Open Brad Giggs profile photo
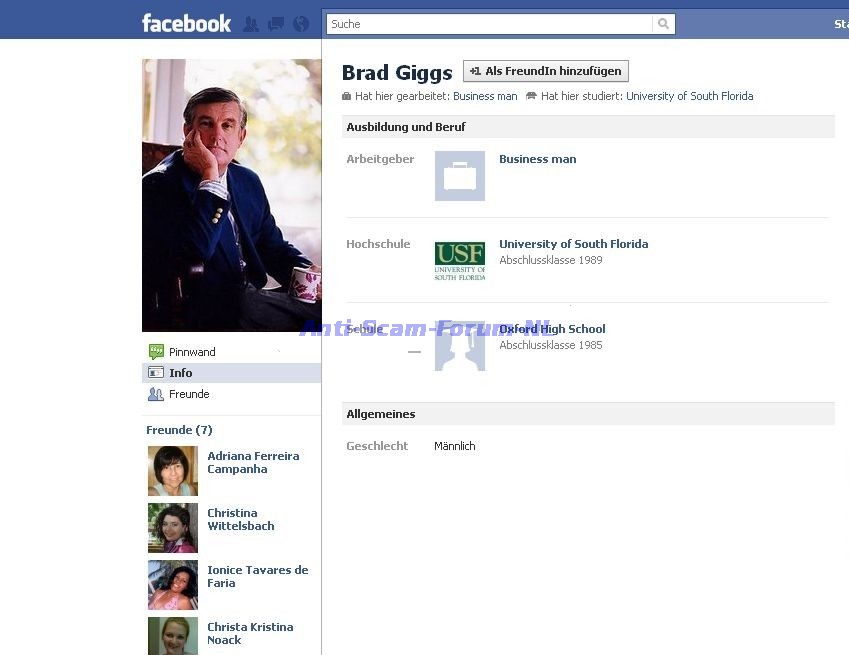Image resolution: width=849 pixels, height=655 pixels. pyautogui.click(x=232, y=195)
